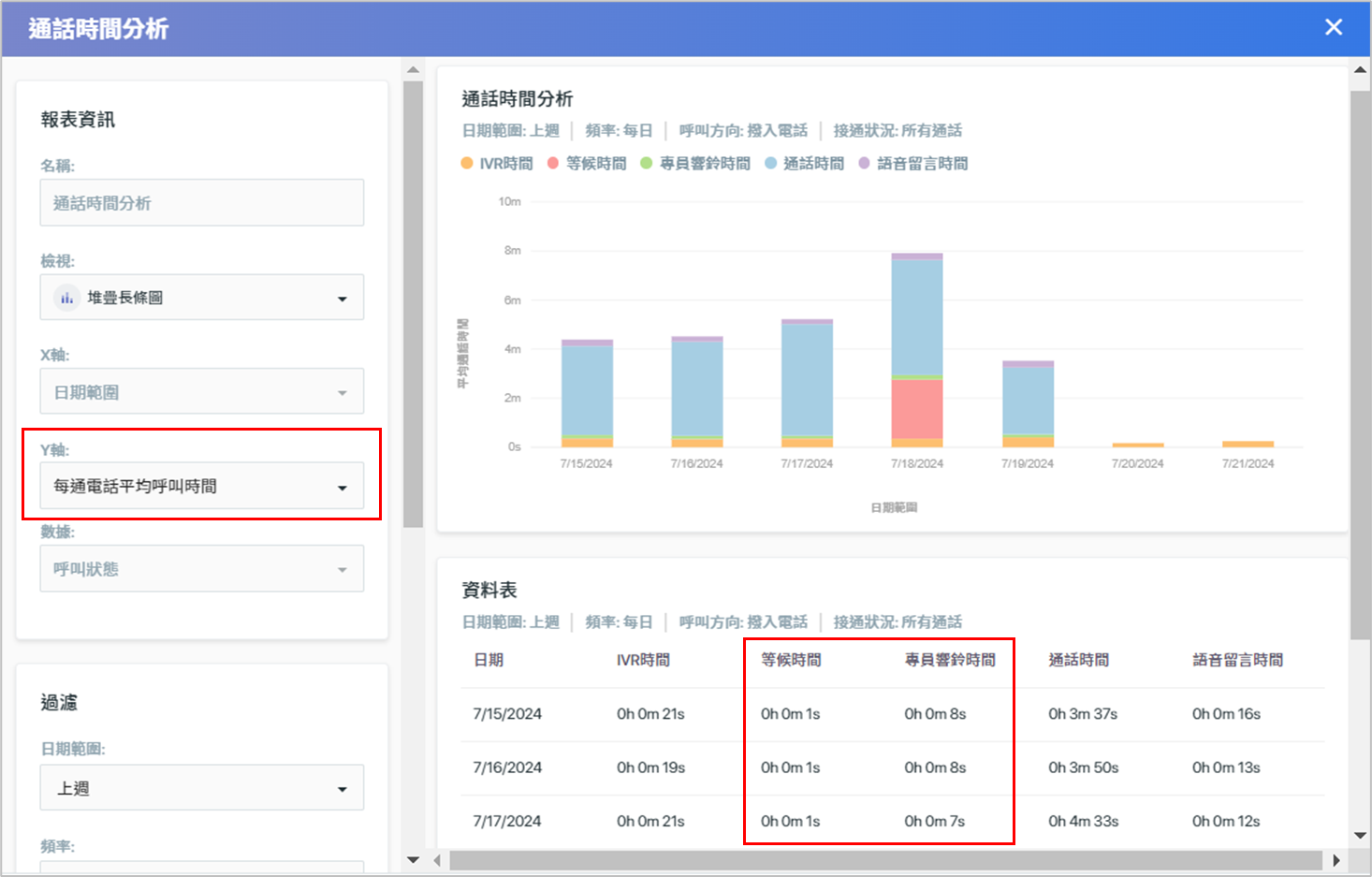Viewport: 1372px width, 877px height.
Task: Open the 日期範圍 上週 filter dropdown
Action: click(202, 788)
